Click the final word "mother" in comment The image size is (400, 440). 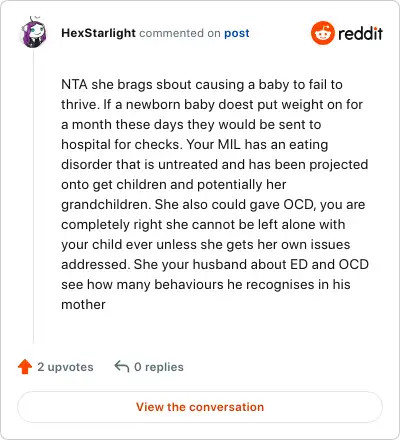pos(83,305)
